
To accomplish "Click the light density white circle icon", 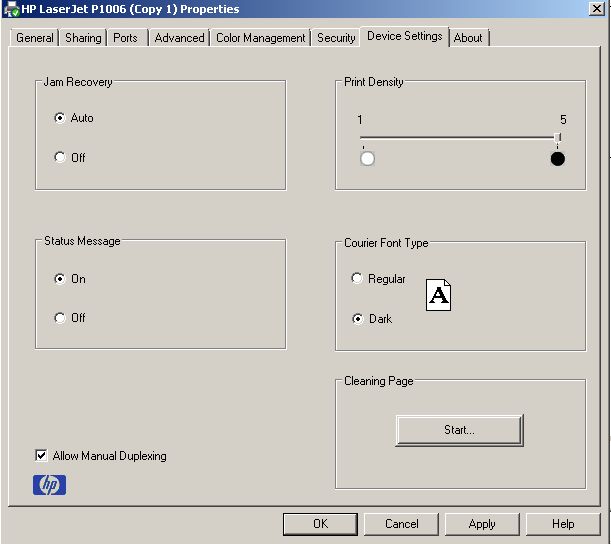I will pos(367,159).
